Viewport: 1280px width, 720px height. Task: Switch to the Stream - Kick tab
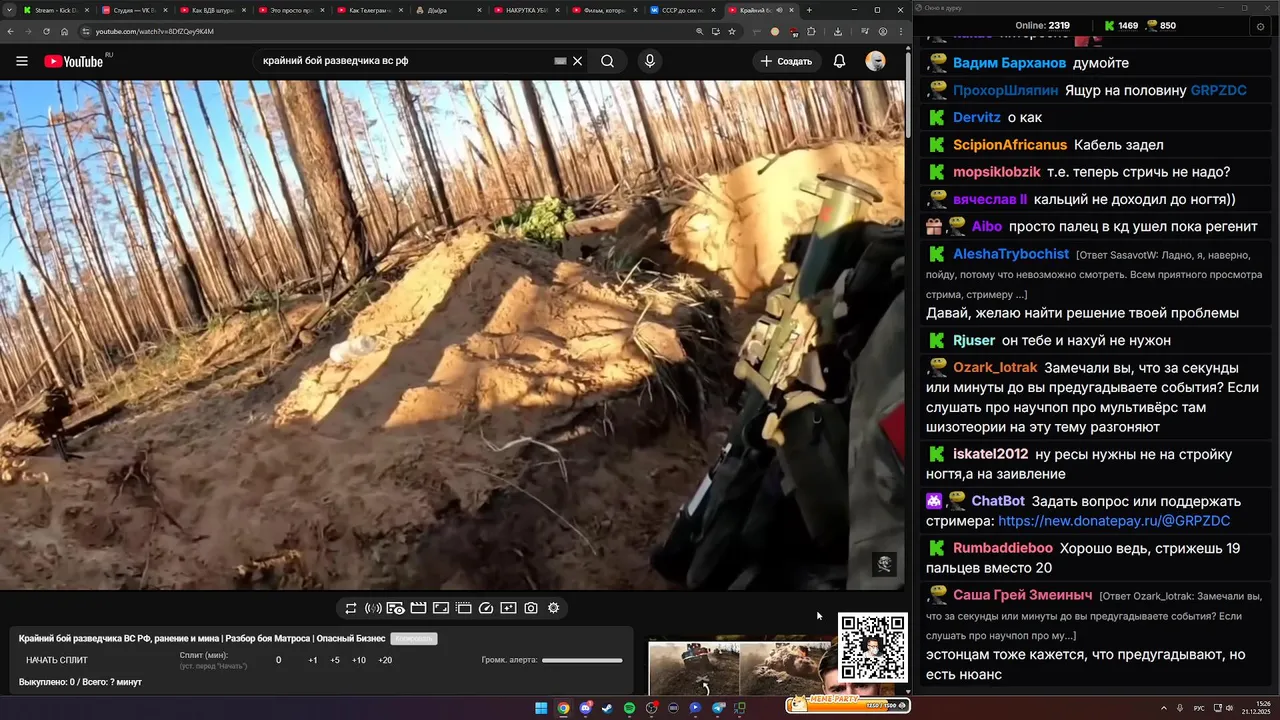coord(54,10)
